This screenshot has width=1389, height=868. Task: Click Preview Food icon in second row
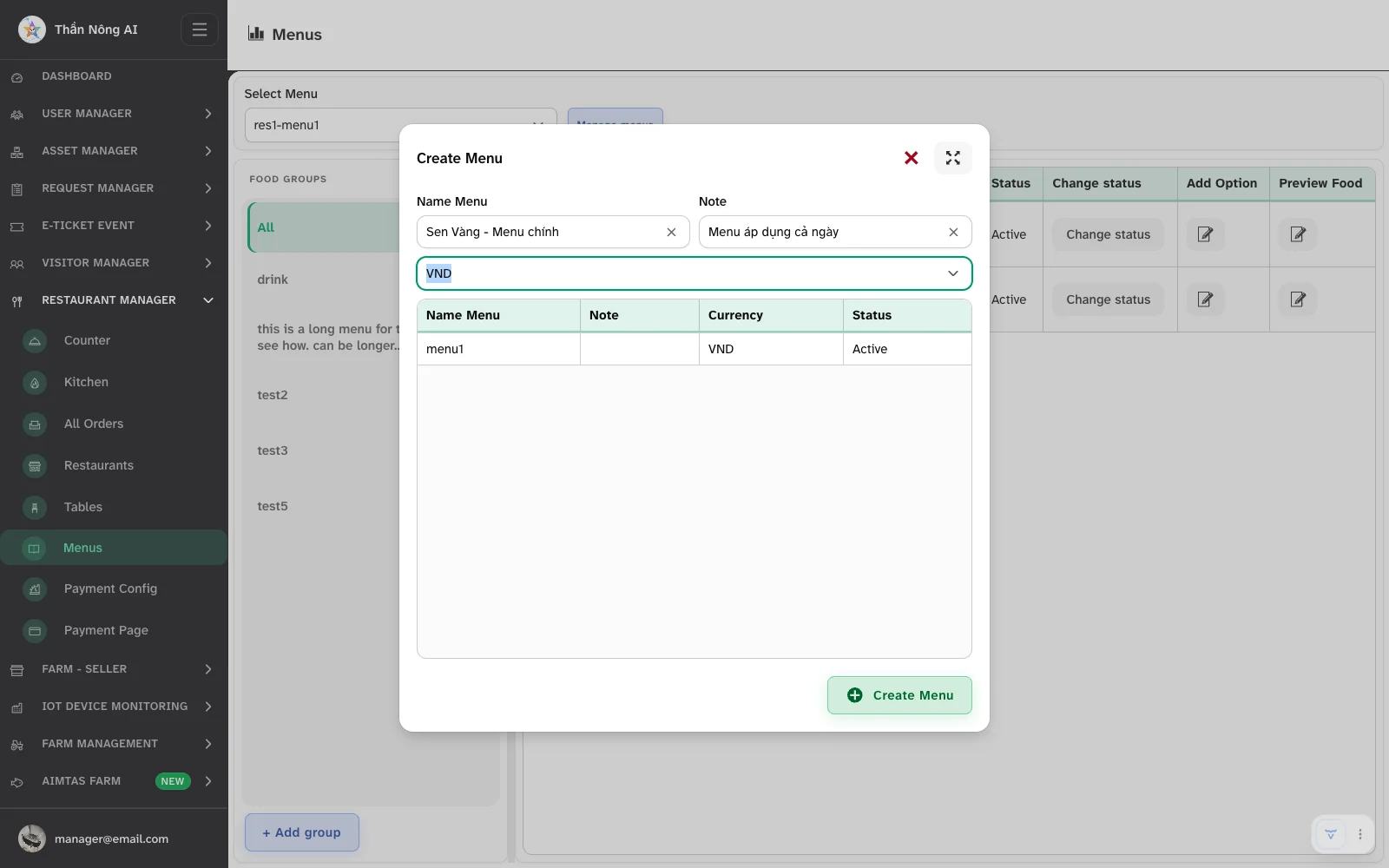(x=1298, y=299)
